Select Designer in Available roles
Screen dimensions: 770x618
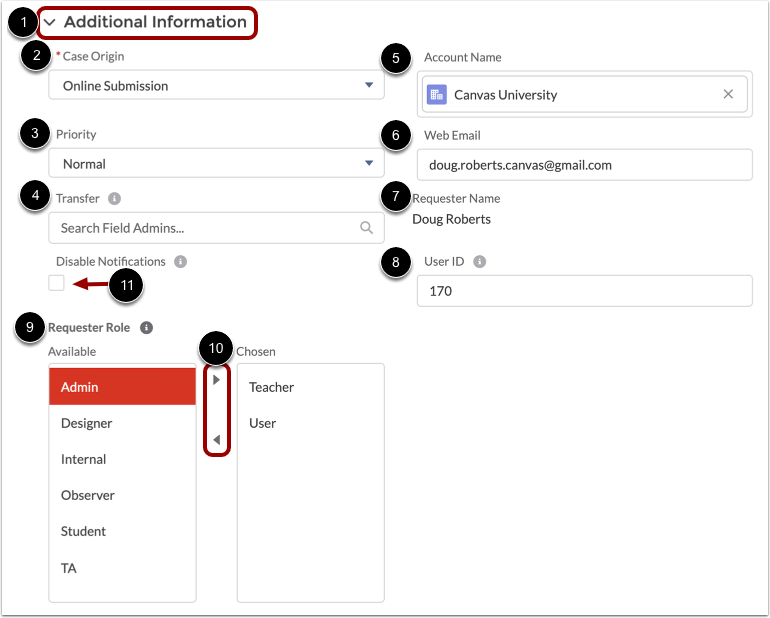(x=122, y=423)
